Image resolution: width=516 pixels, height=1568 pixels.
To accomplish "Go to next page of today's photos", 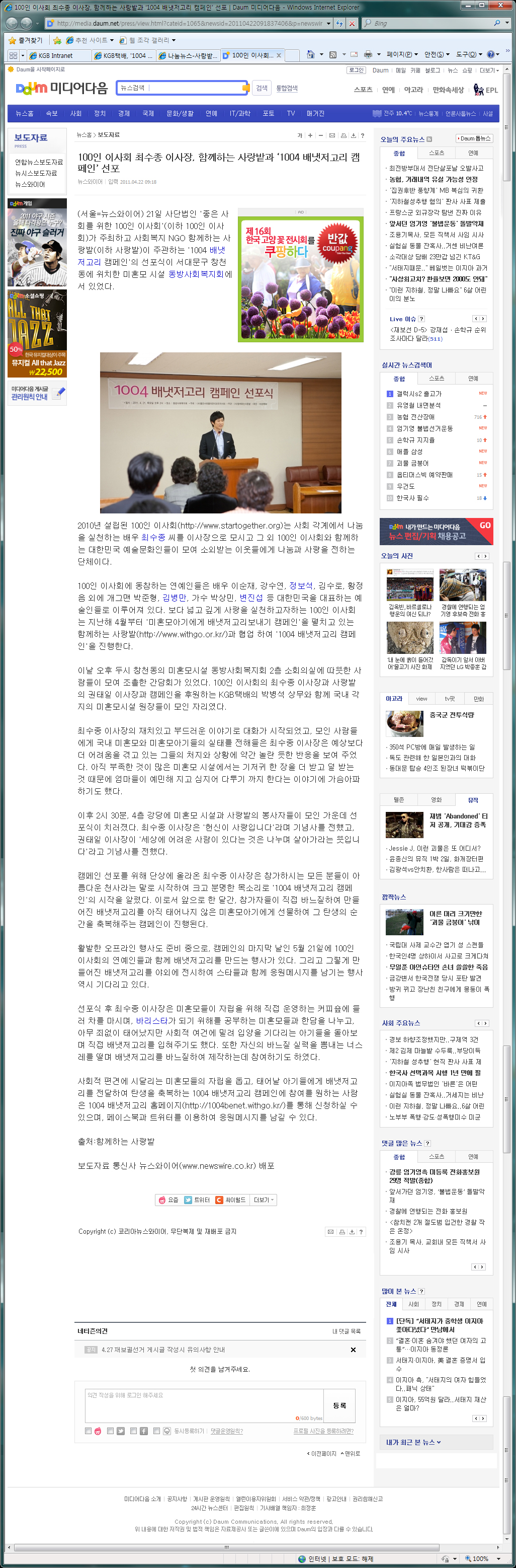I will pos(485,556).
